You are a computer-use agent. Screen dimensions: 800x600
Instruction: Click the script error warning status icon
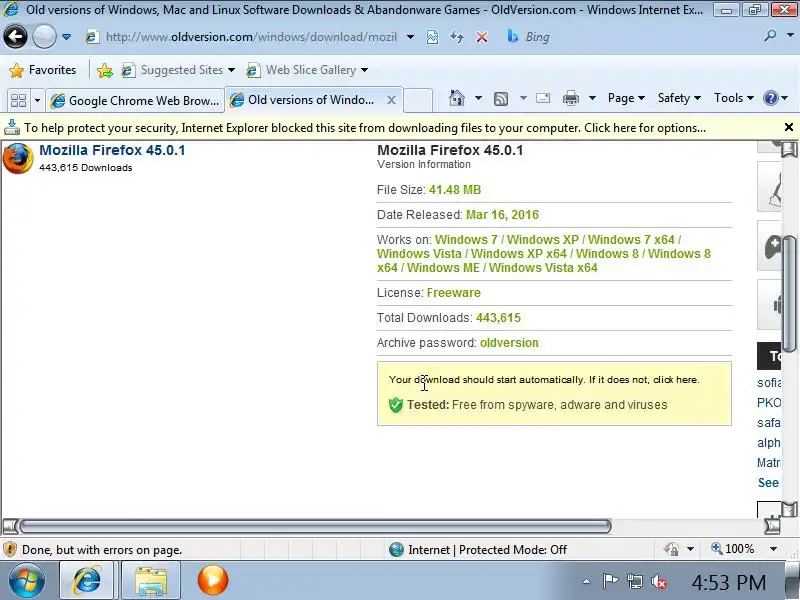tap(10, 549)
